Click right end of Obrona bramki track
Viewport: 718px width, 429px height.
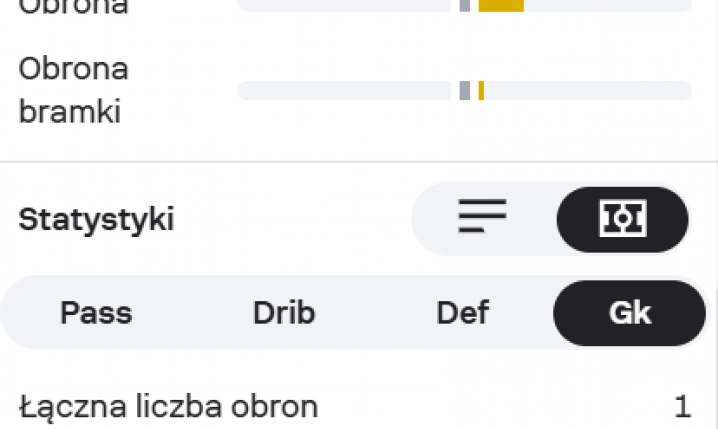685,91
